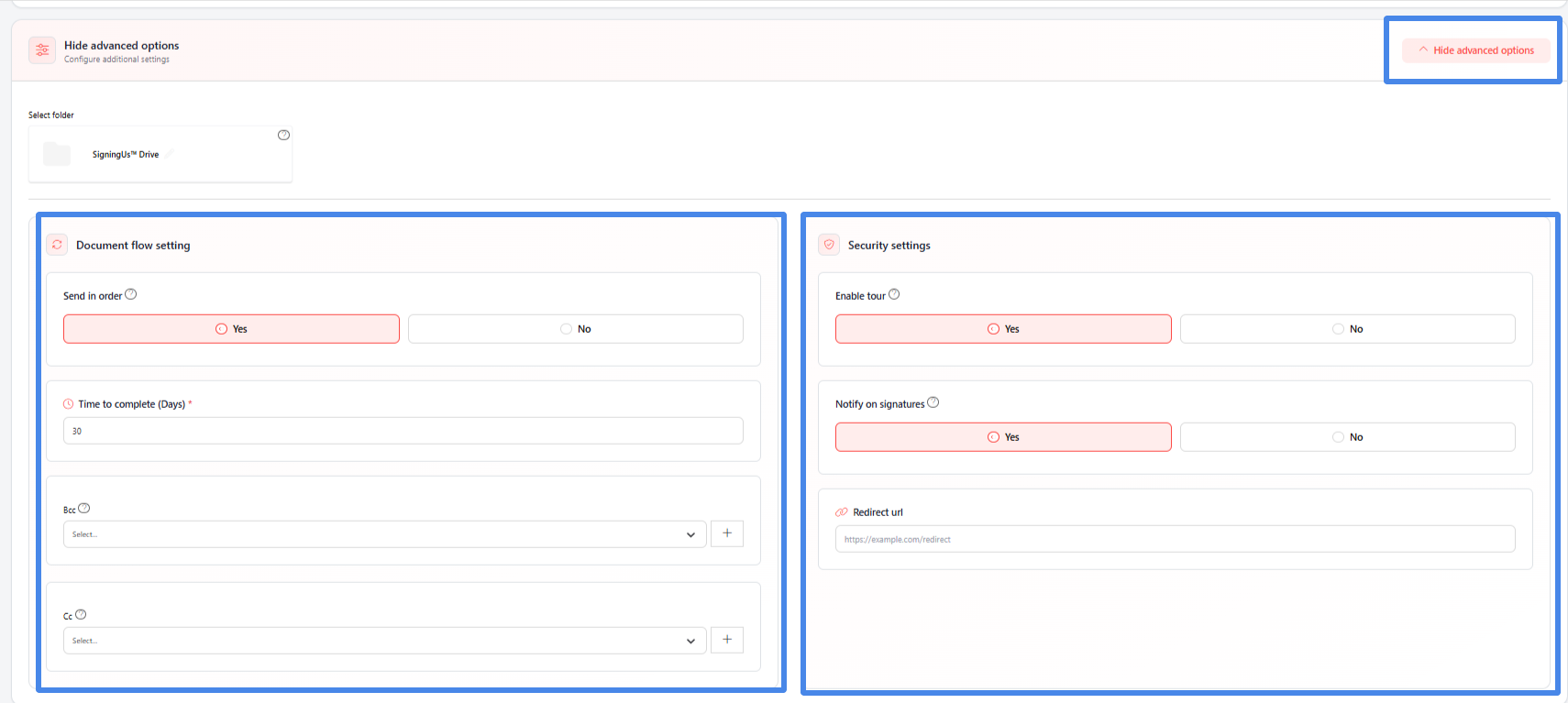Click the link icon beside Redirect url
The width and height of the screenshot is (1568, 703).
tap(842, 512)
